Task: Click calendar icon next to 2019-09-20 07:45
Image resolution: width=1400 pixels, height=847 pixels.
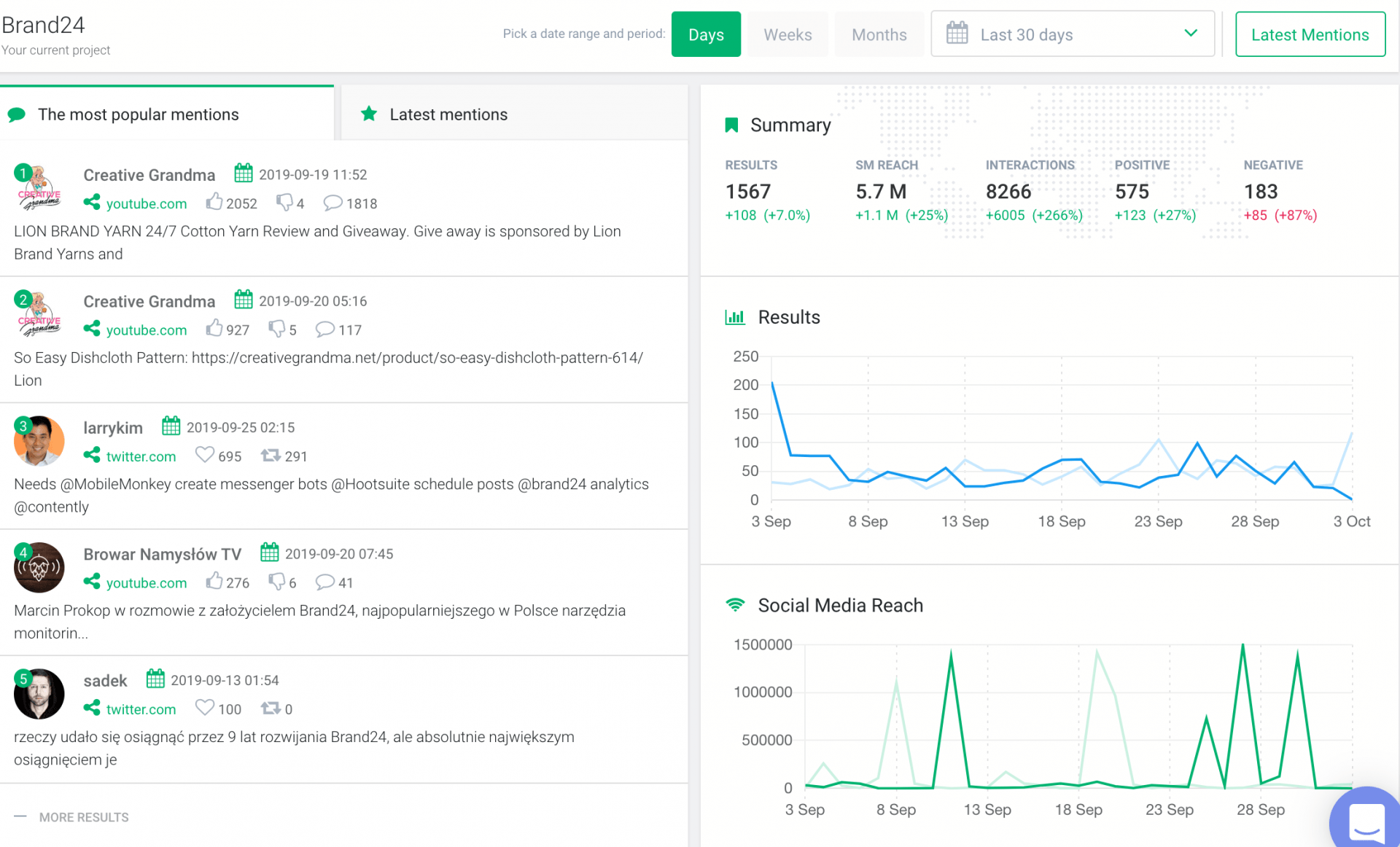Action: pyautogui.click(x=270, y=553)
